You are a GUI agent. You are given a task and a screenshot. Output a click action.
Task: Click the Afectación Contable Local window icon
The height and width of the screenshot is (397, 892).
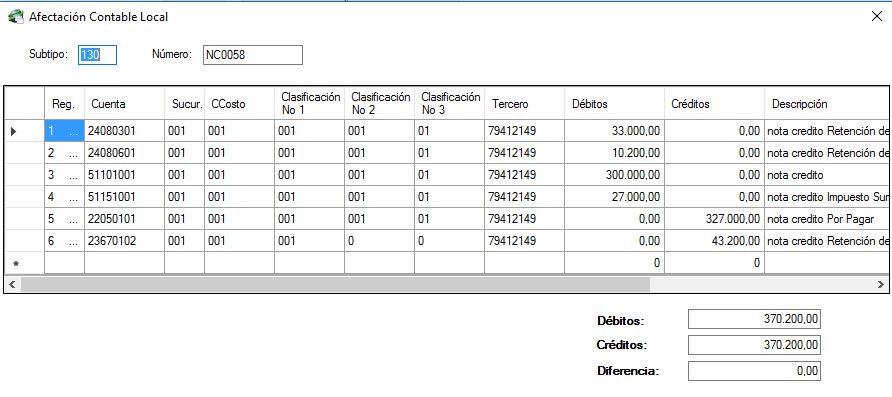pos(15,16)
